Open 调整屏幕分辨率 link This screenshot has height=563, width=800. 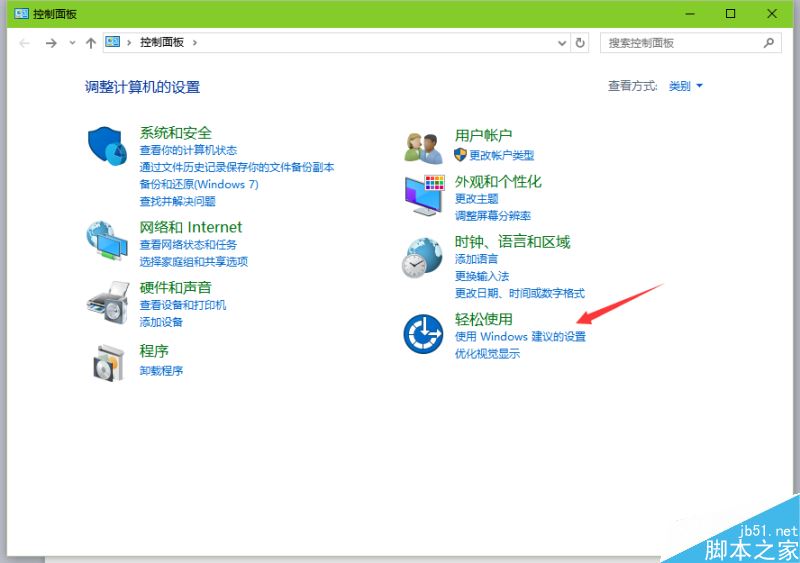[492, 216]
